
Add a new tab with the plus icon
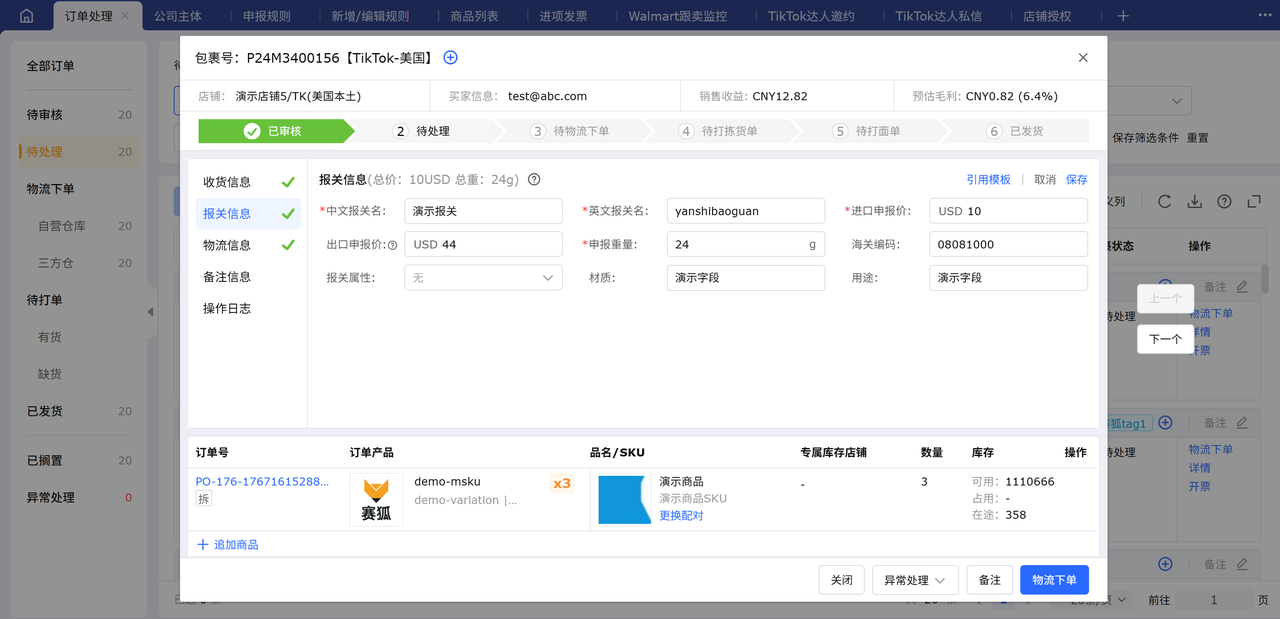pos(1123,16)
